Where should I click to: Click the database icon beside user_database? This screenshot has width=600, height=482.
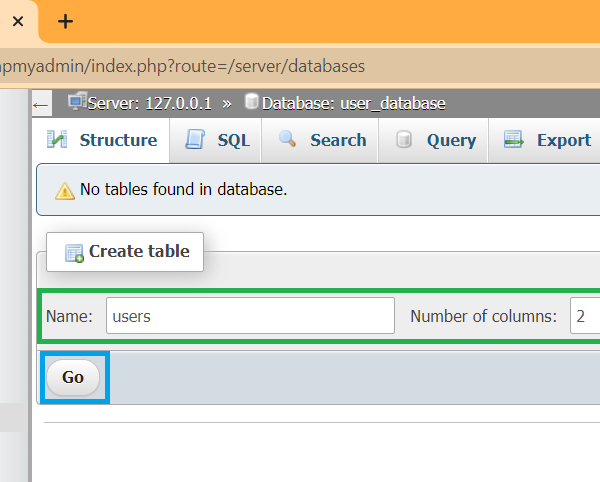point(251,102)
